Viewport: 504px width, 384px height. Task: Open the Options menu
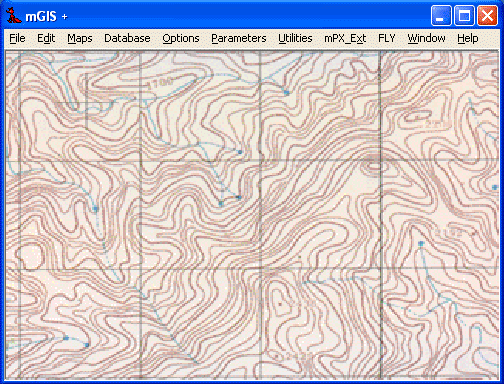181,38
